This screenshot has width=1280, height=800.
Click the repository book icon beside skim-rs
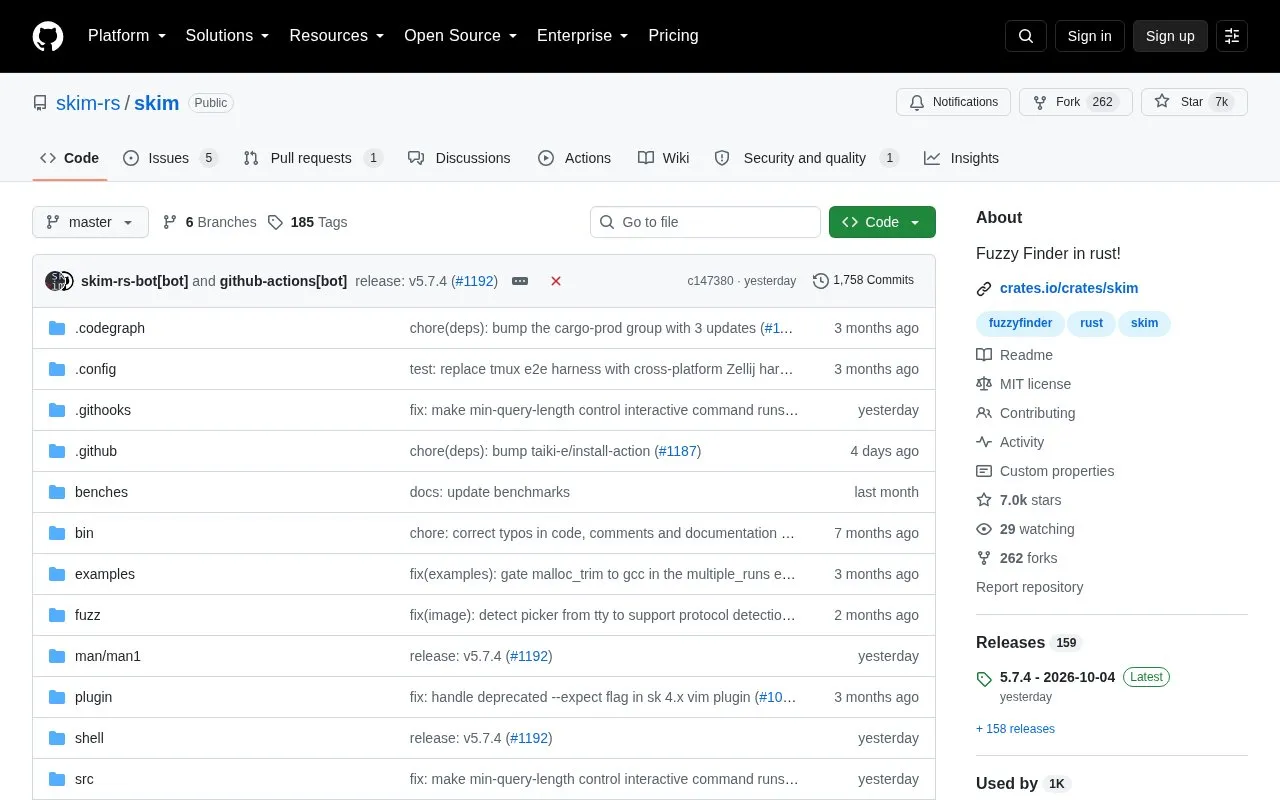[x=40, y=103]
